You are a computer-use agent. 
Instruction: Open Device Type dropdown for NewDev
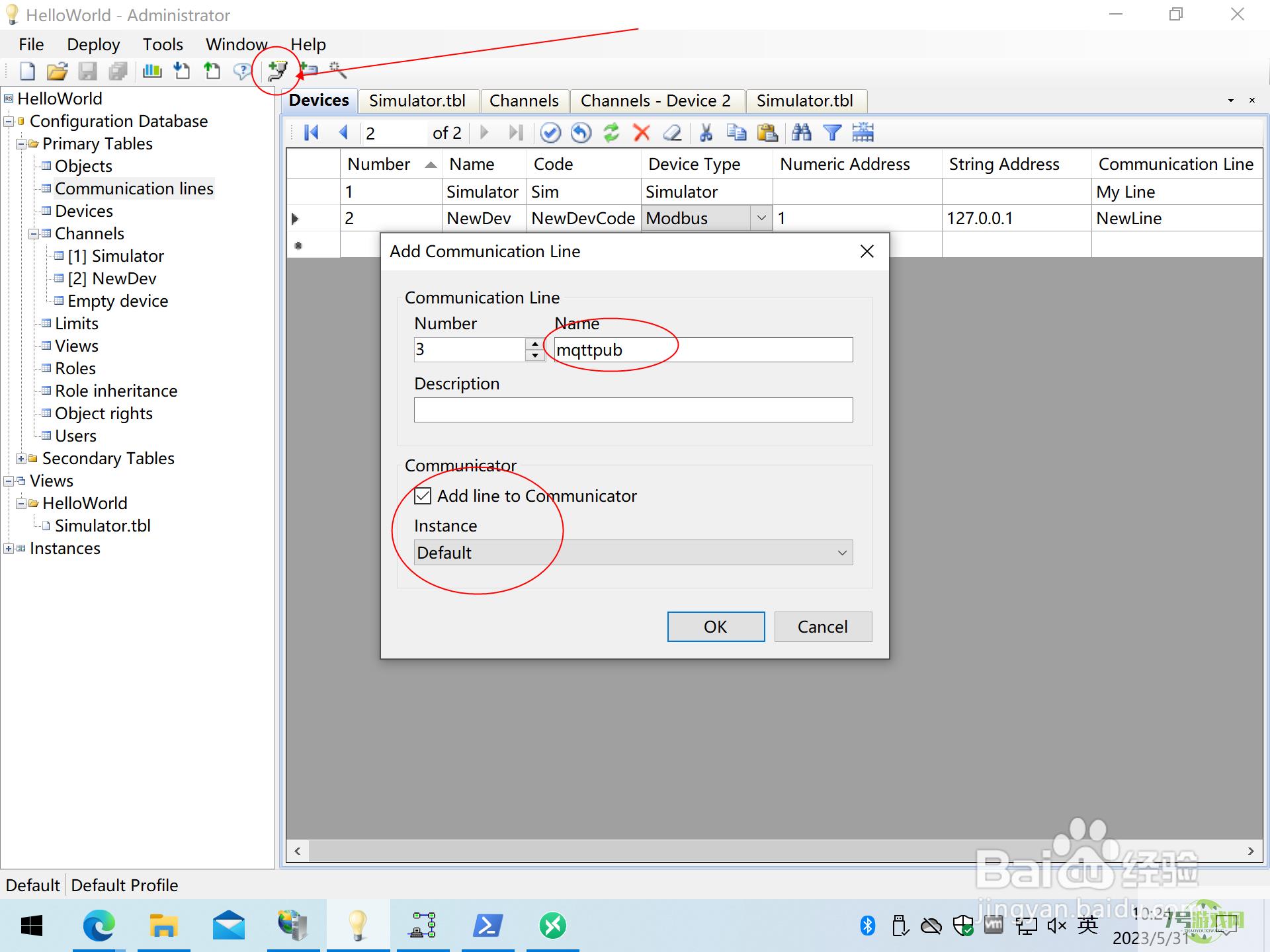click(x=761, y=218)
